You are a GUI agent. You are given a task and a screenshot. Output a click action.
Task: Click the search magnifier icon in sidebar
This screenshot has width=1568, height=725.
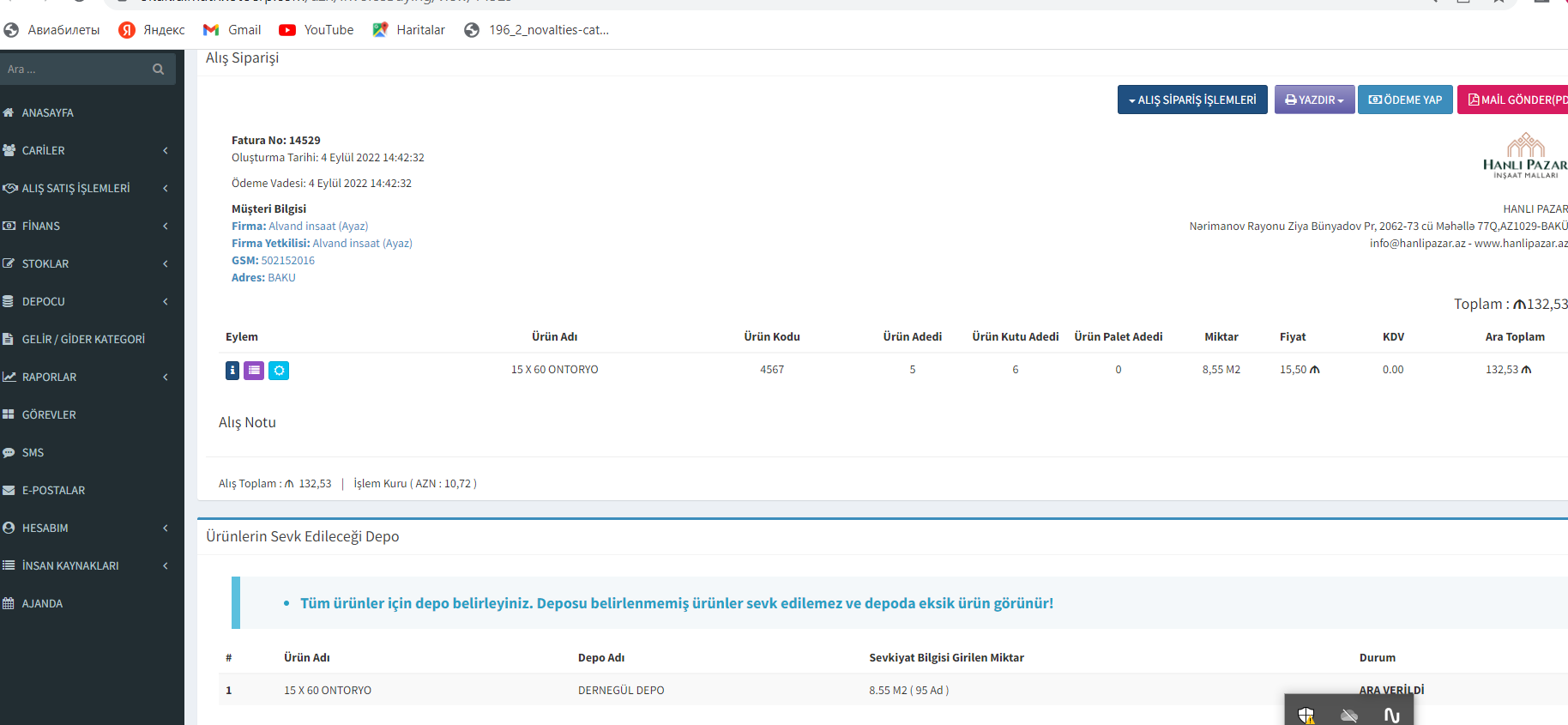pyautogui.click(x=159, y=69)
